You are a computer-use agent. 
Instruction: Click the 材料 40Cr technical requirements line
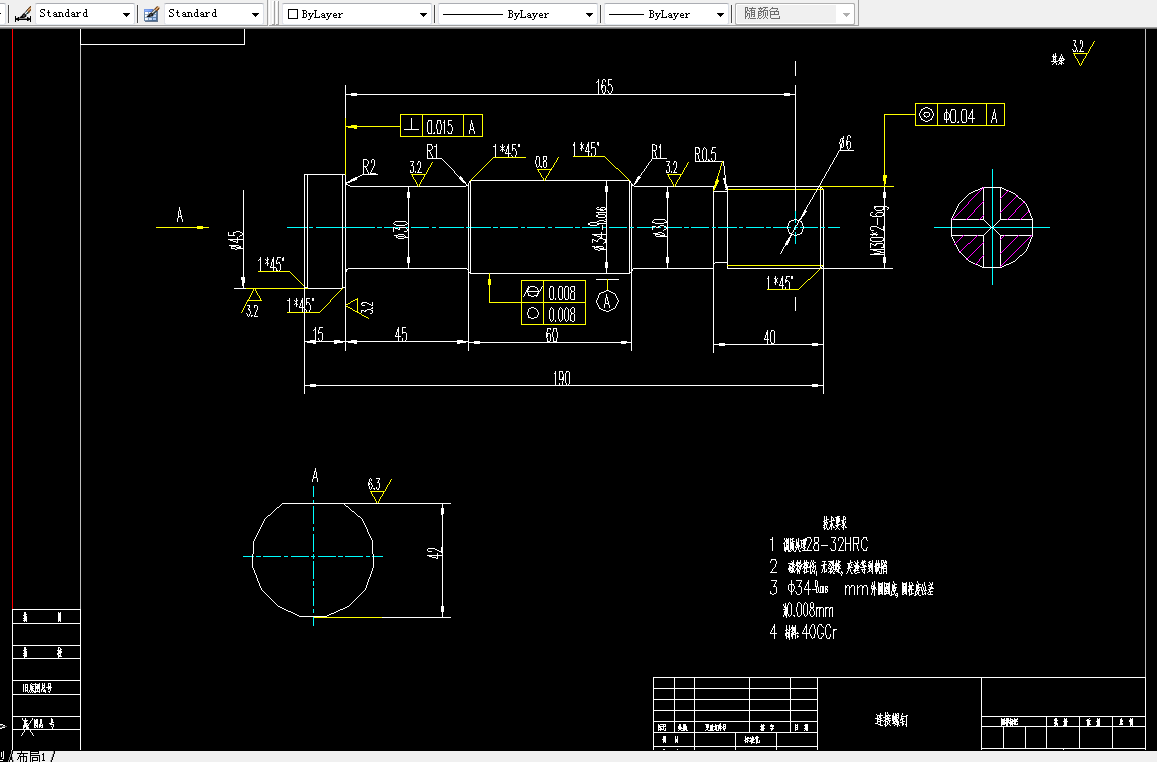point(802,632)
